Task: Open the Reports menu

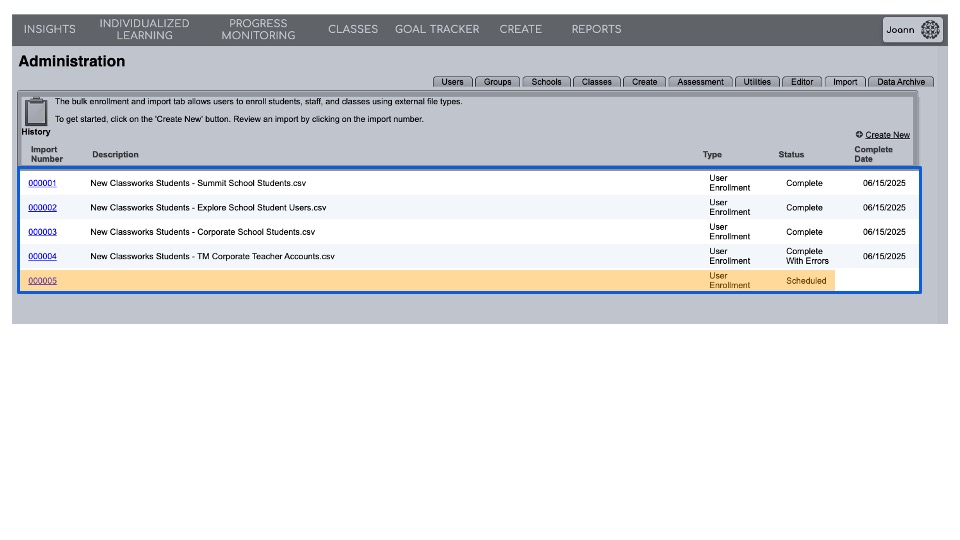Action: [596, 29]
